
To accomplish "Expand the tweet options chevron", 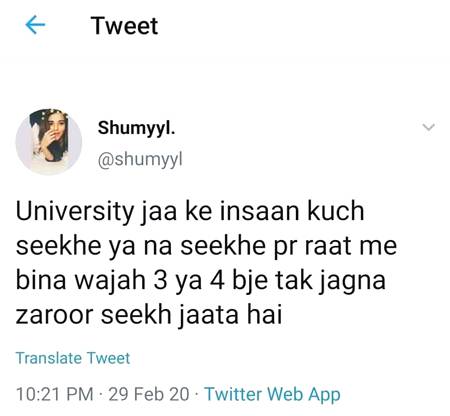I will (x=428, y=127).
